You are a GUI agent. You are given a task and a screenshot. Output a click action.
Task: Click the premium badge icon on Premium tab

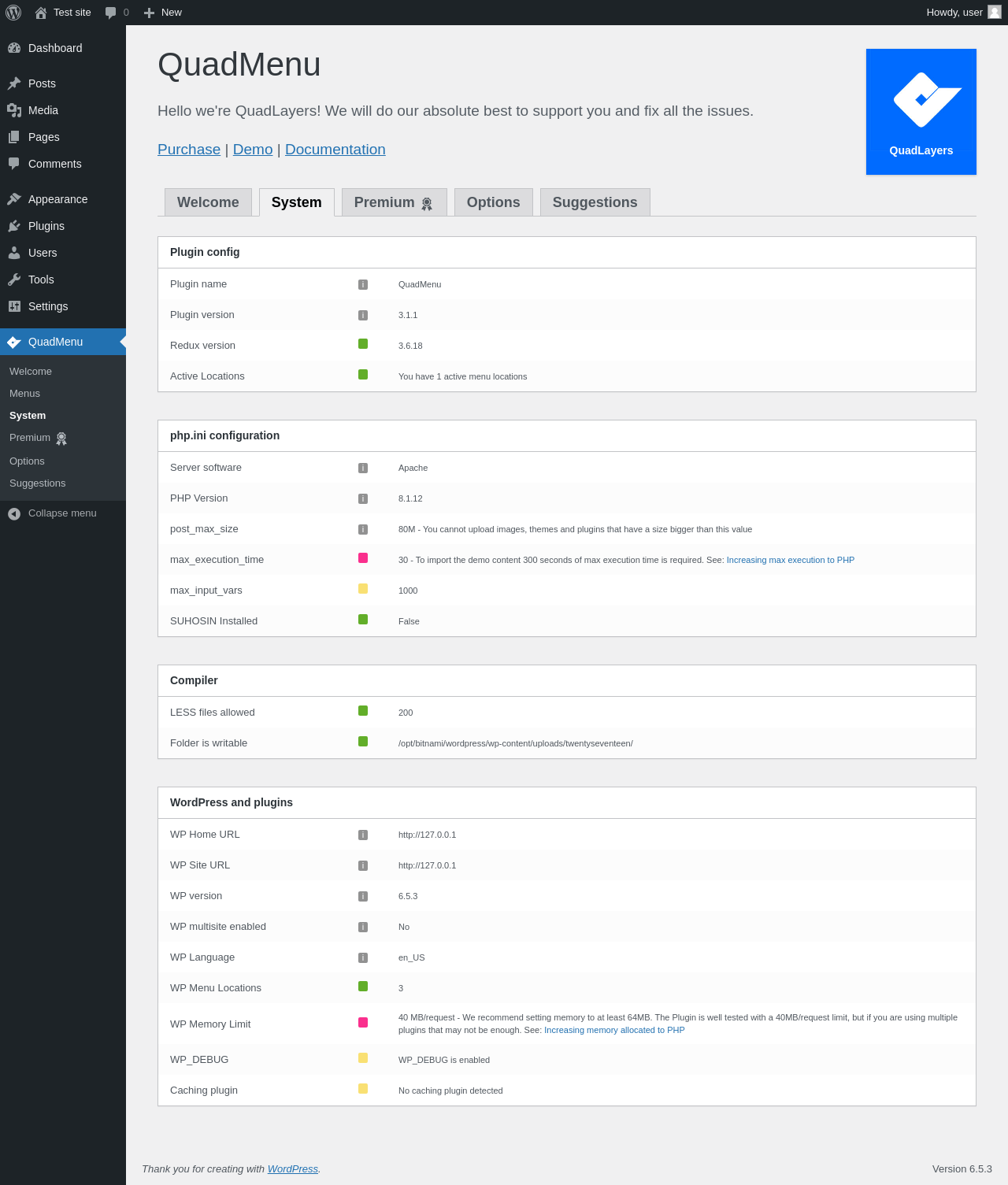[x=427, y=204]
